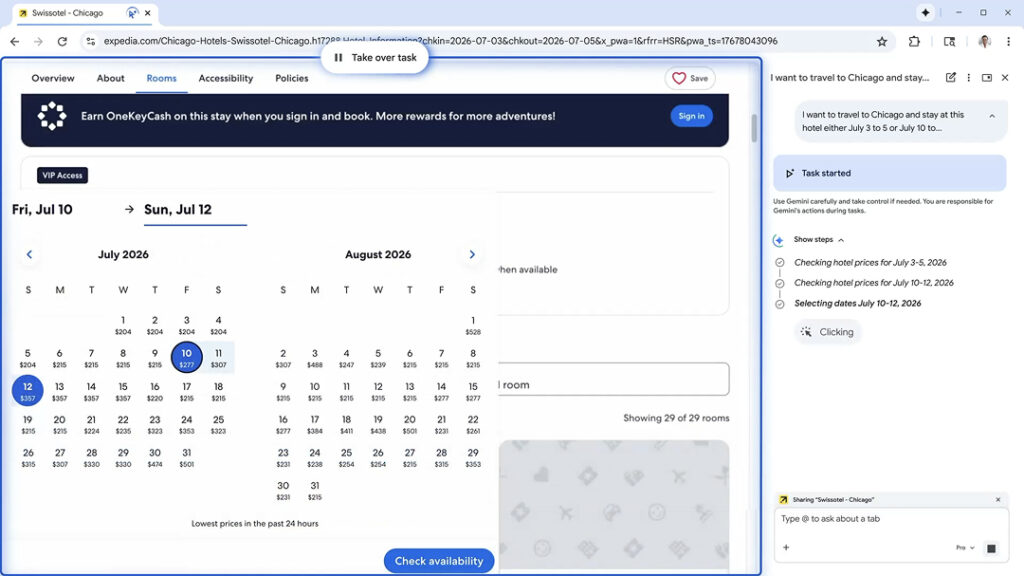
Task: Go to next month in the calendar
Action: click(472, 255)
